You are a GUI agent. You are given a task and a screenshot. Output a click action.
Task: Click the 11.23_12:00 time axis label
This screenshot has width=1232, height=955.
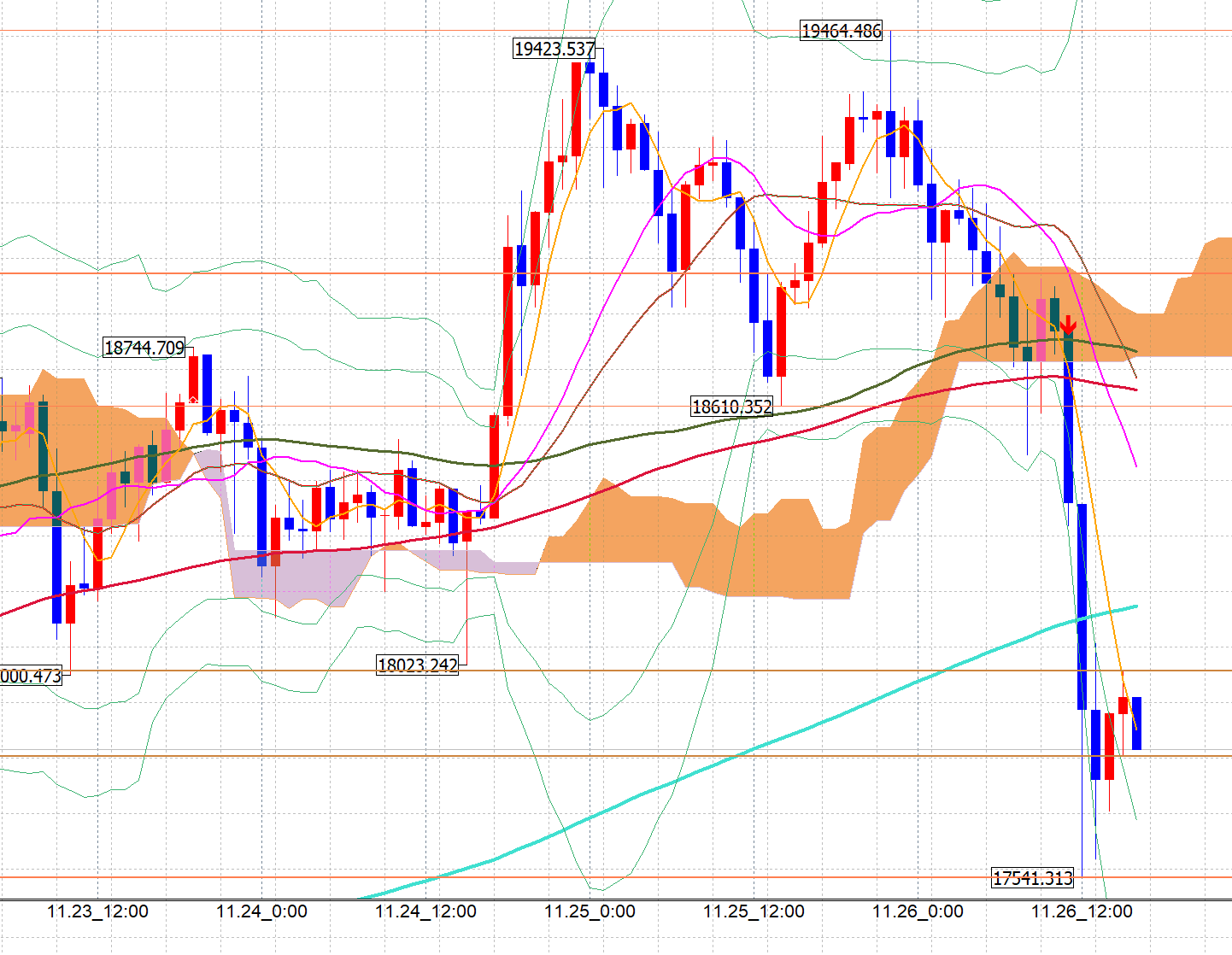(97, 911)
